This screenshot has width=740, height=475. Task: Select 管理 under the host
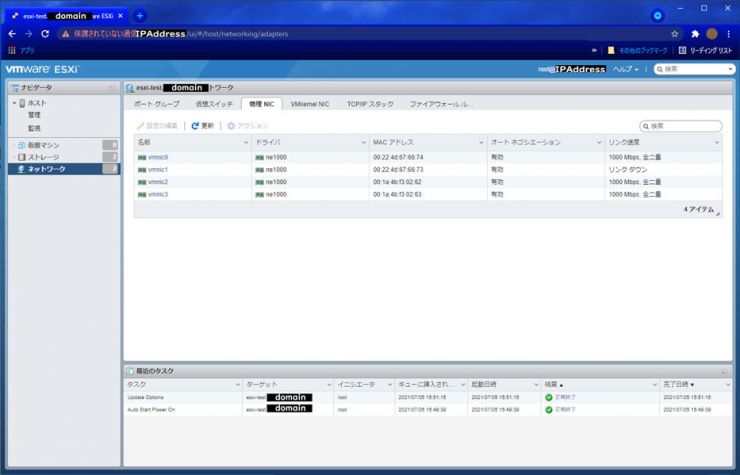point(34,115)
